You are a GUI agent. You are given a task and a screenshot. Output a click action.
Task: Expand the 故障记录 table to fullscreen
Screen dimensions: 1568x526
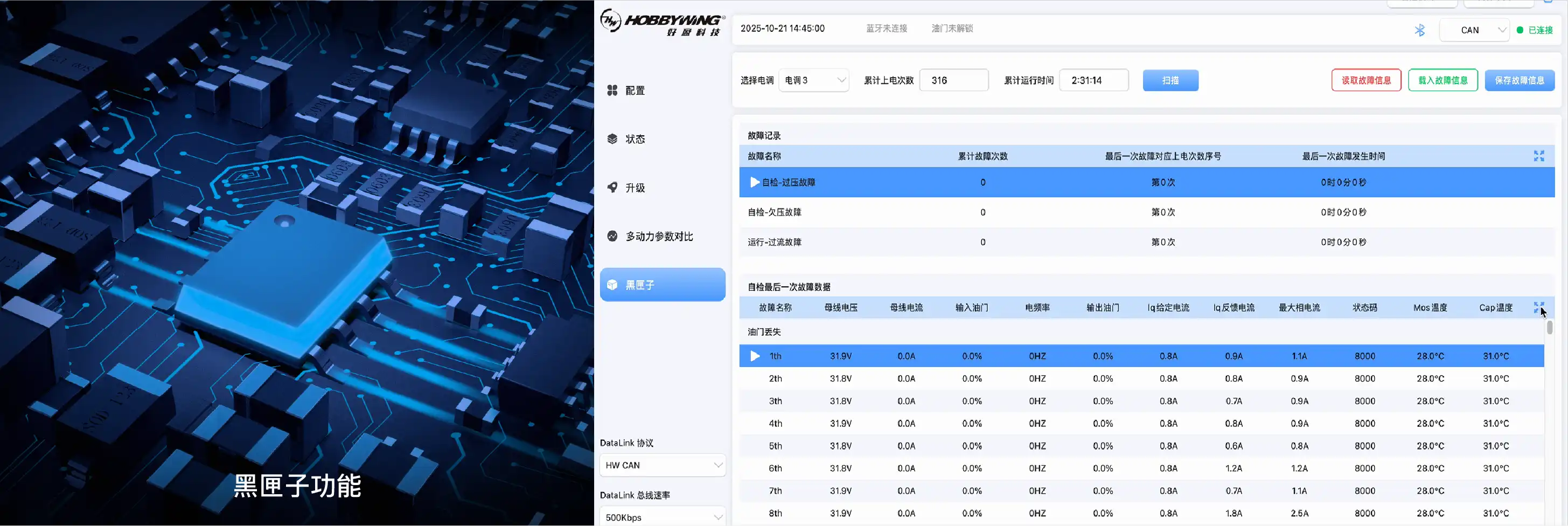coord(1539,156)
